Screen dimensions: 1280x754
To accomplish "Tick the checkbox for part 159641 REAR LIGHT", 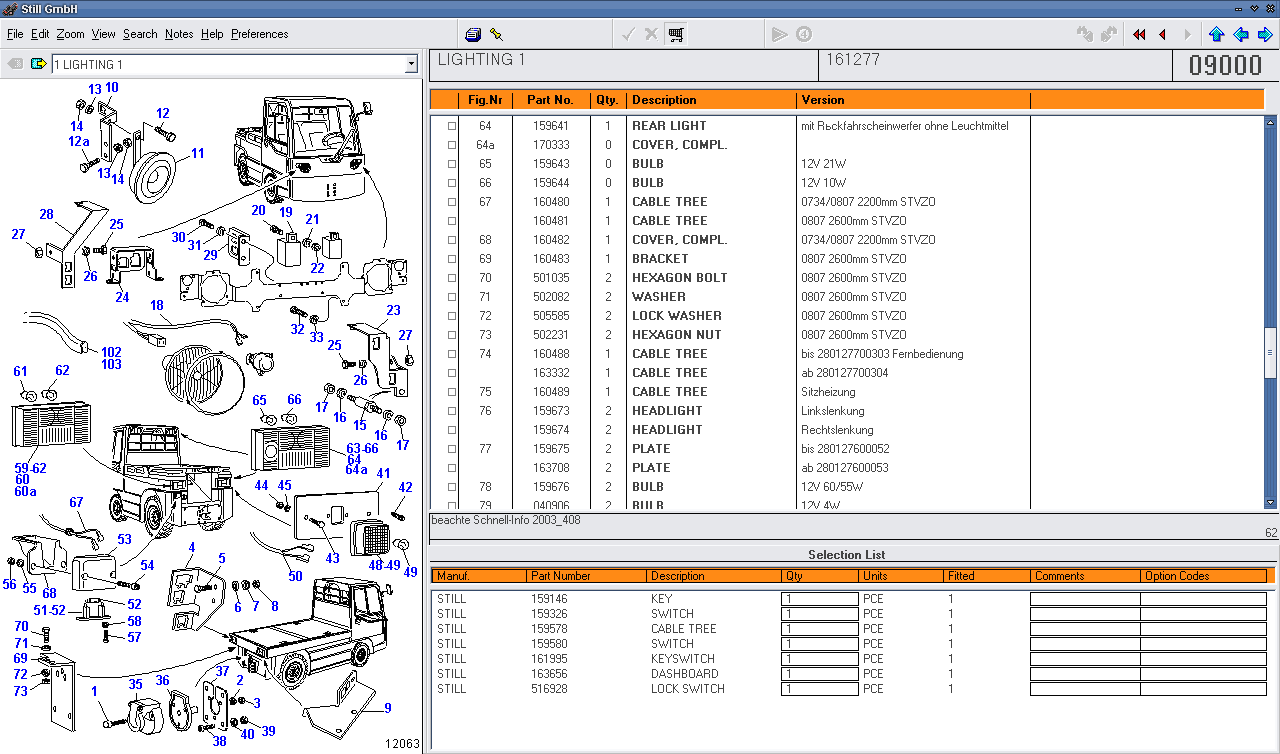I will [x=452, y=126].
